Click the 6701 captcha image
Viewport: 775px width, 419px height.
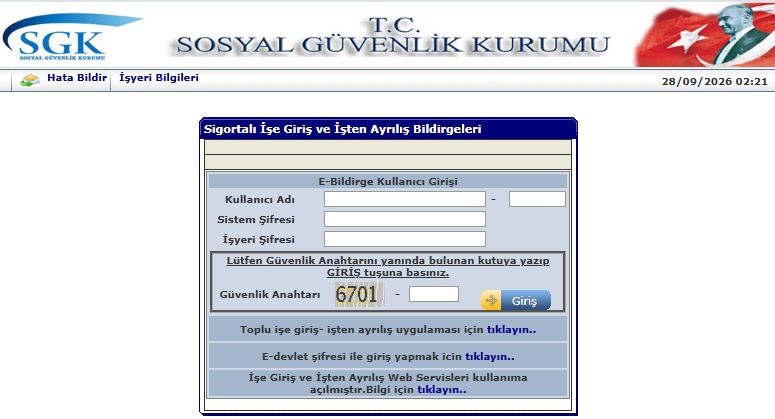(359, 294)
